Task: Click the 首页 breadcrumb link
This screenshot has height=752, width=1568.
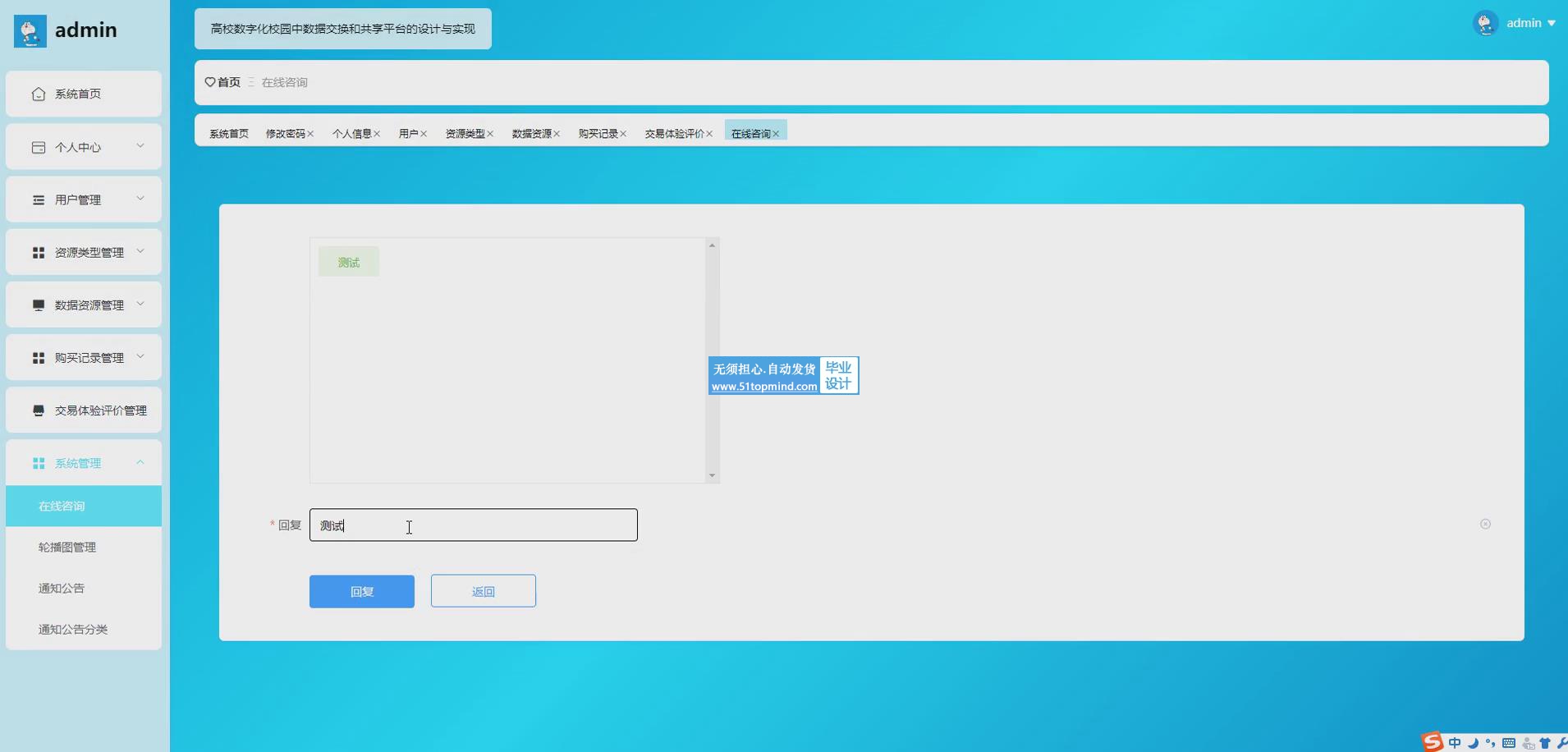Action: pos(229,82)
